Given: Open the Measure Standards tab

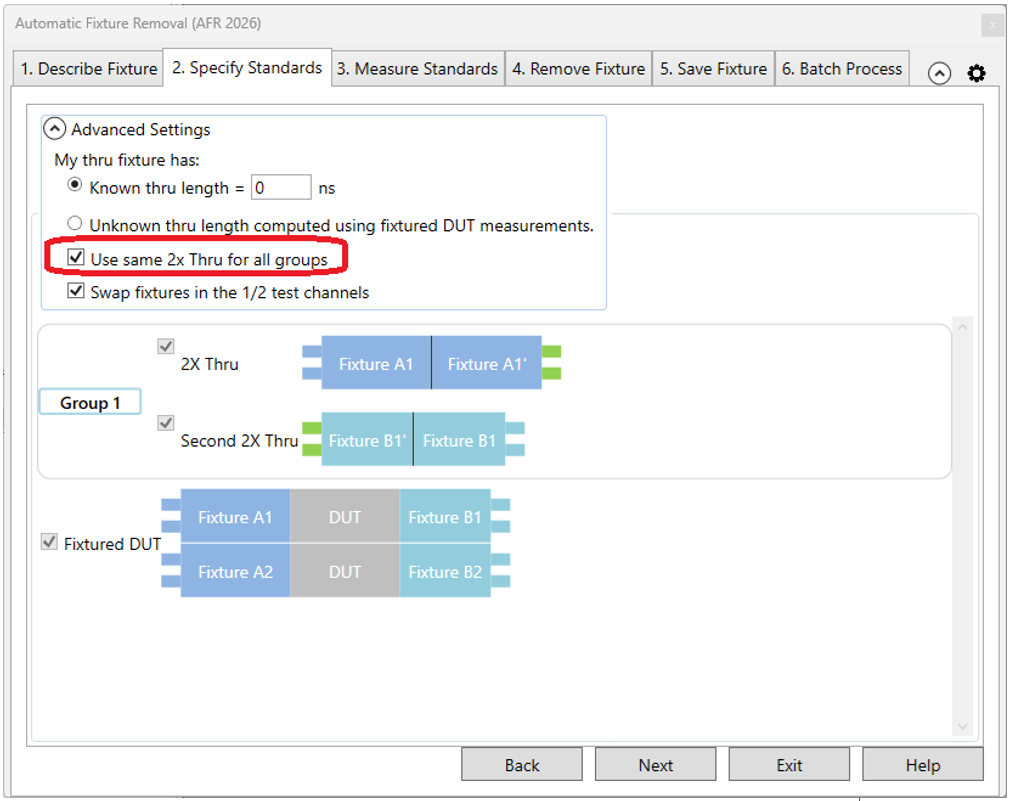Looking at the screenshot, I should [x=417, y=69].
